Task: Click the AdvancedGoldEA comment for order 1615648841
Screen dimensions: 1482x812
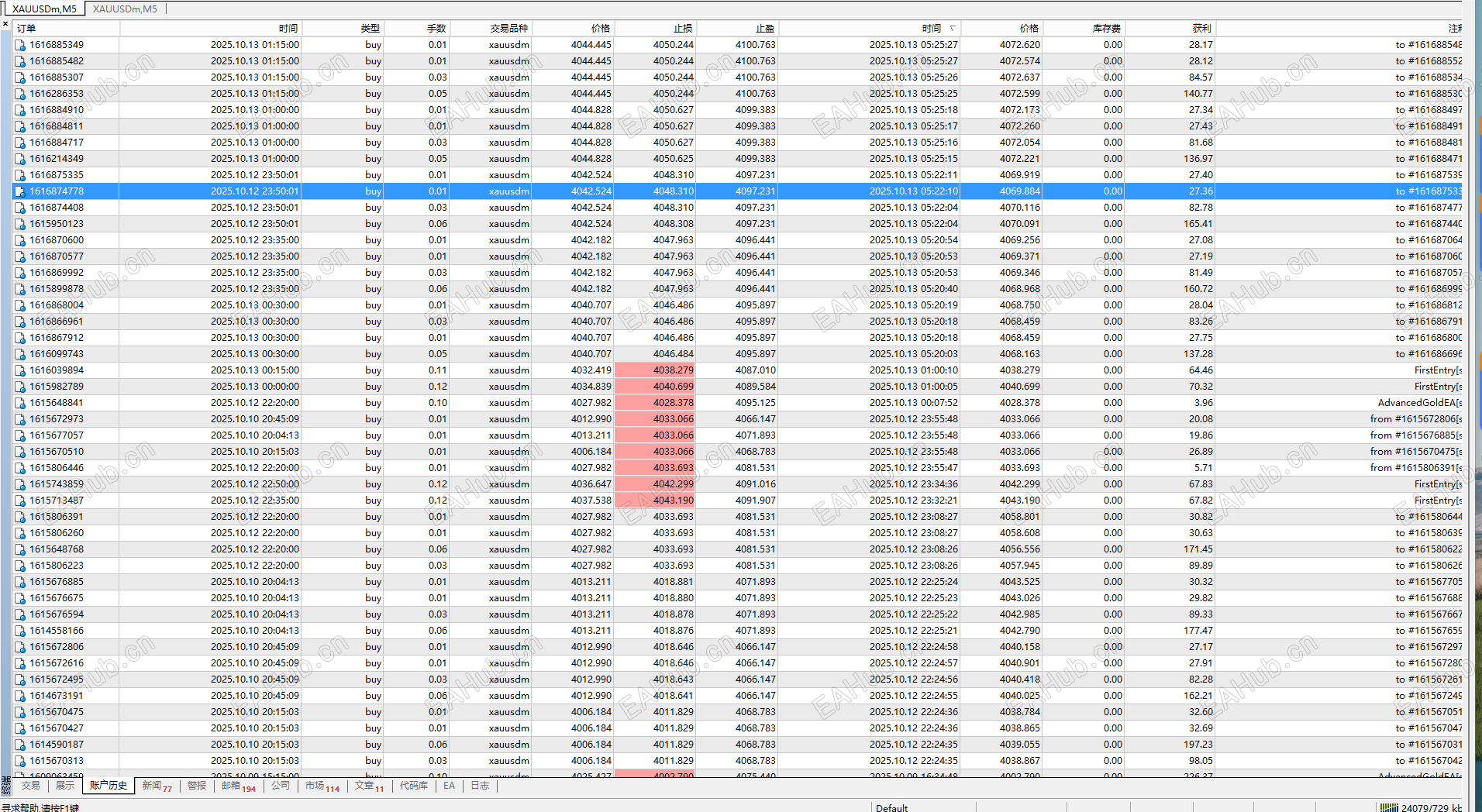Action: [x=1419, y=403]
